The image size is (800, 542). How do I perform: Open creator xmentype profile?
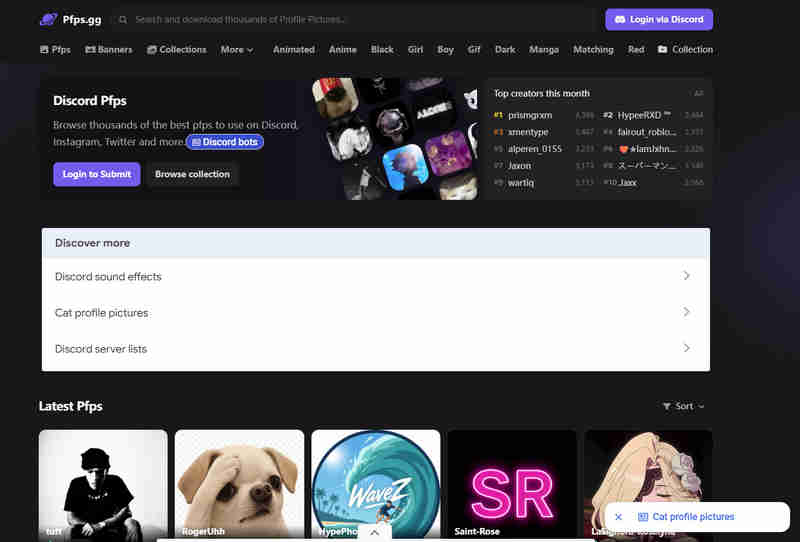pos(528,132)
